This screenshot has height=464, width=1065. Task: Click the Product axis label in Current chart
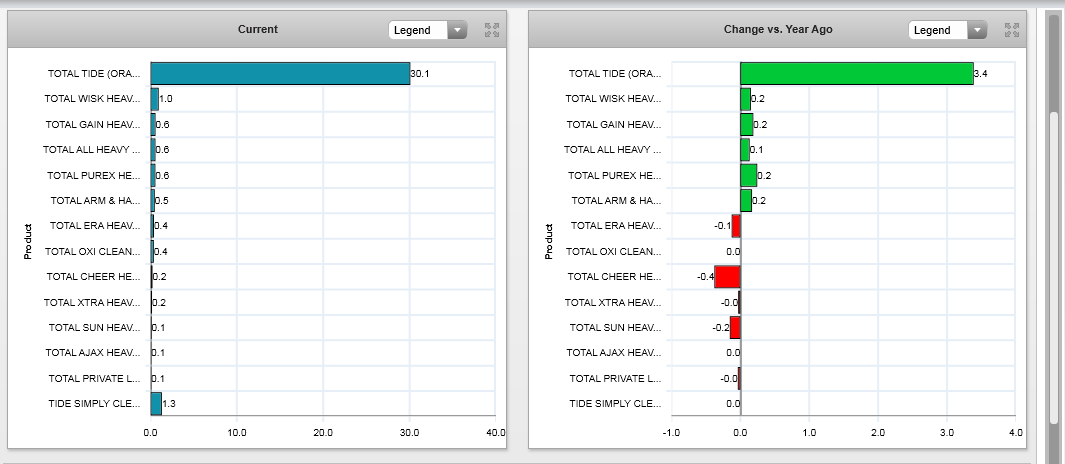(x=28, y=240)
